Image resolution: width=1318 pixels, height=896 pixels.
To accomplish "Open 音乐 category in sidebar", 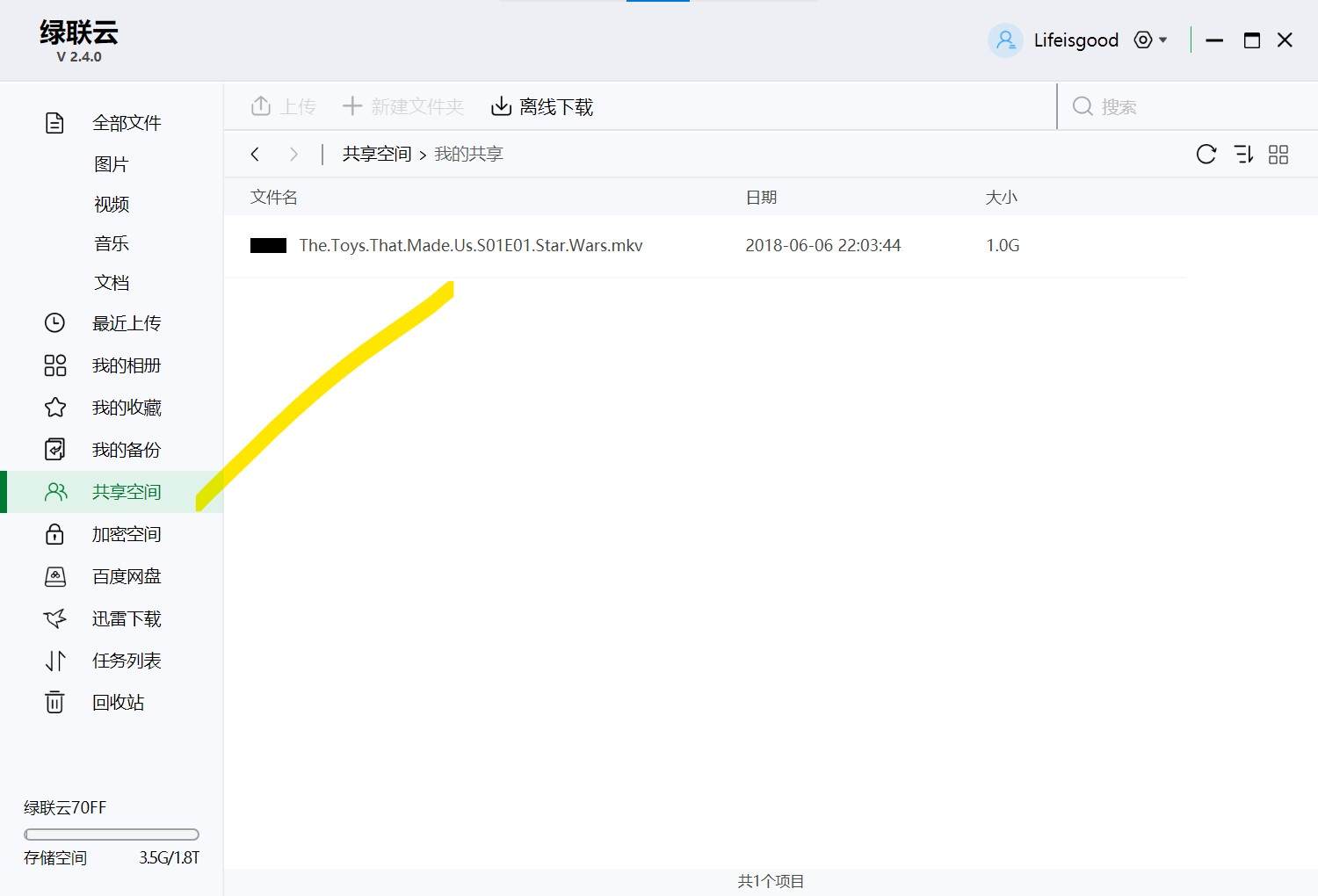I will [112, 243].
